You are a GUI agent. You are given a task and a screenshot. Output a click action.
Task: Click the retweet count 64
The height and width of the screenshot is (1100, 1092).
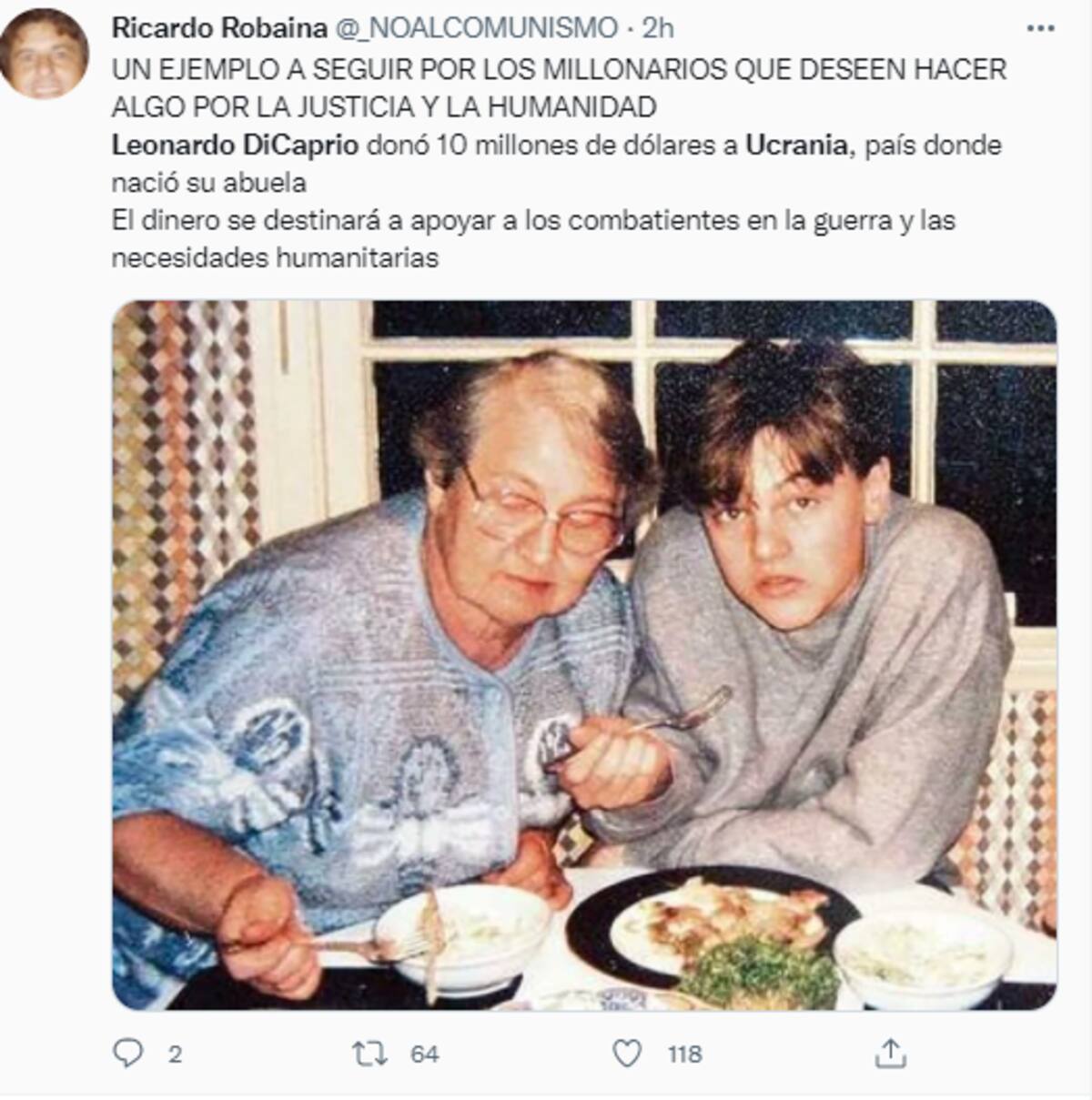(x=424, y=1054)
